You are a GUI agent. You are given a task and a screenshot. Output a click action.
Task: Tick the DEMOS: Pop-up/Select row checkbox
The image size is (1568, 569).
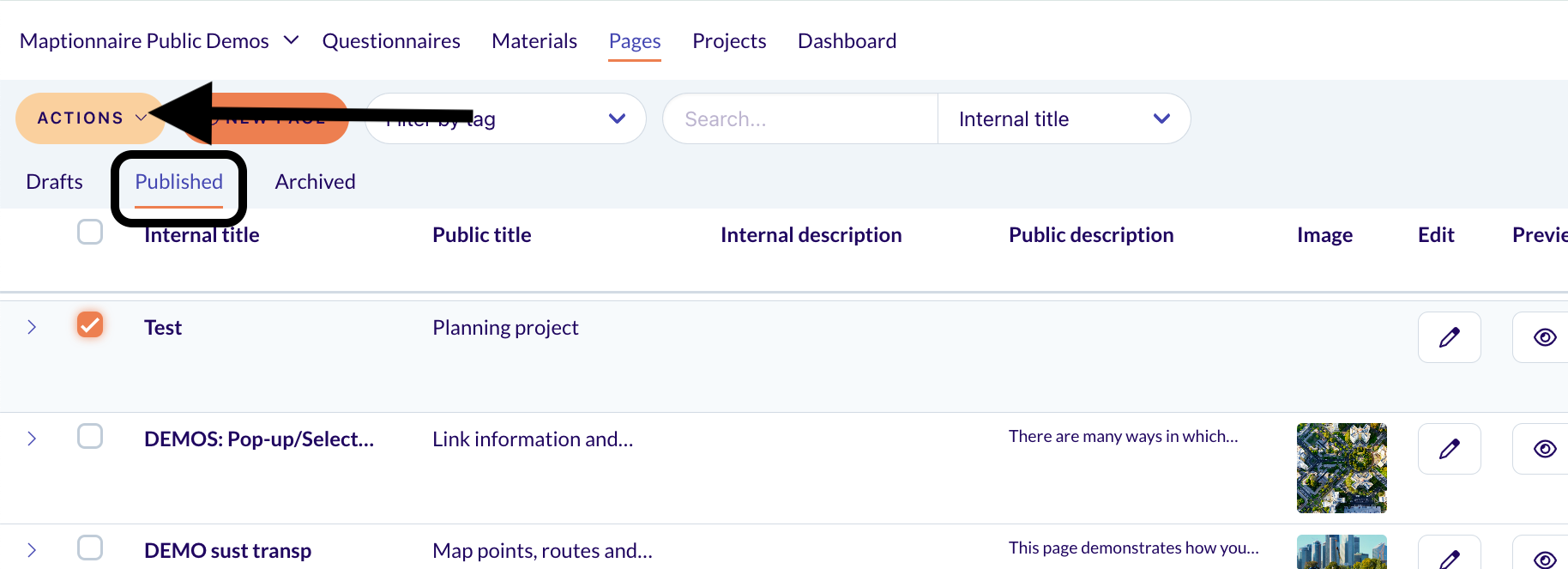coord(90,436)
